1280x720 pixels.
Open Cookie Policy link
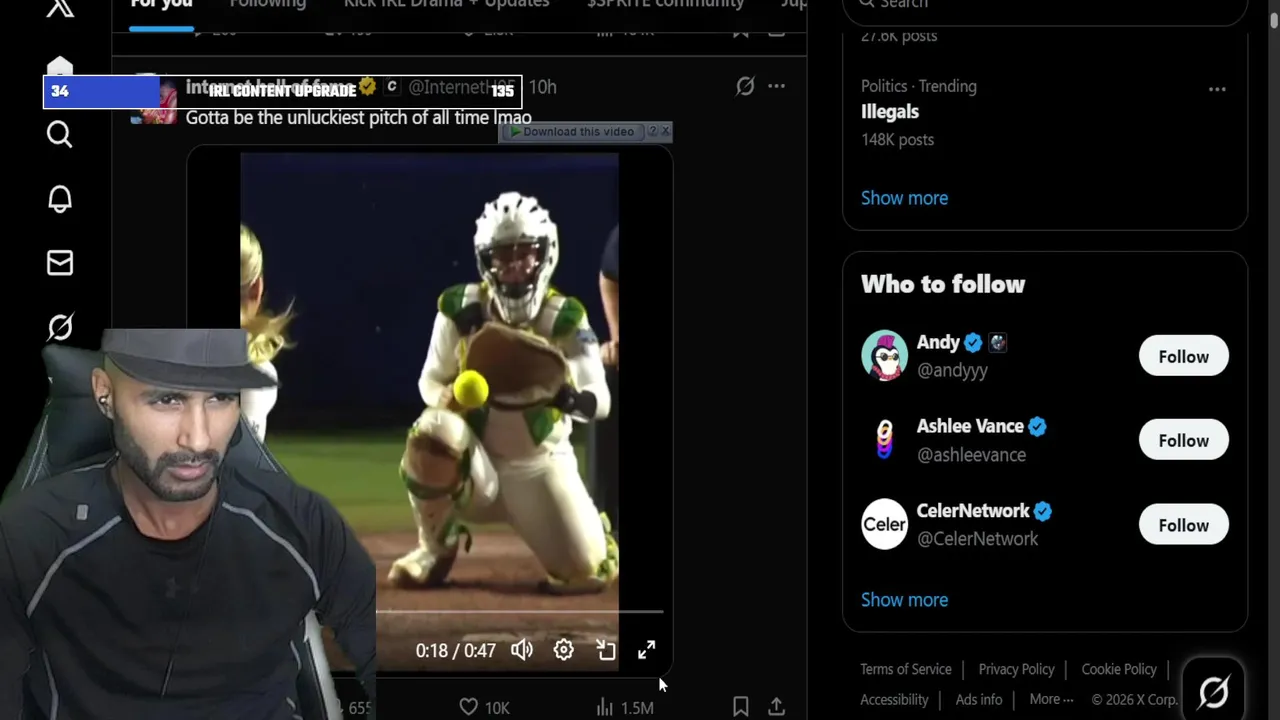1119,669
